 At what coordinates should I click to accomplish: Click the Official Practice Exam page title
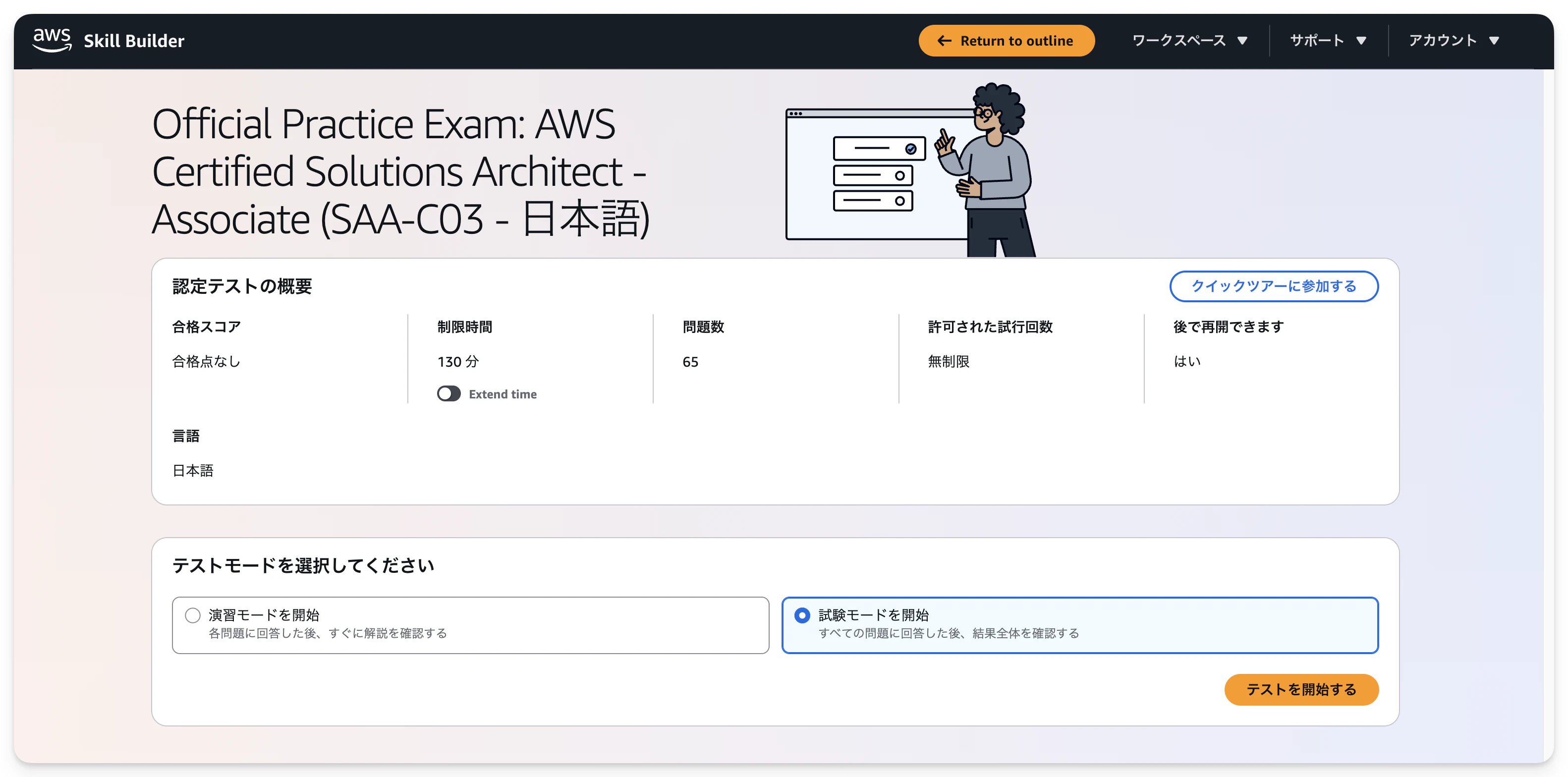pos(401,171)
